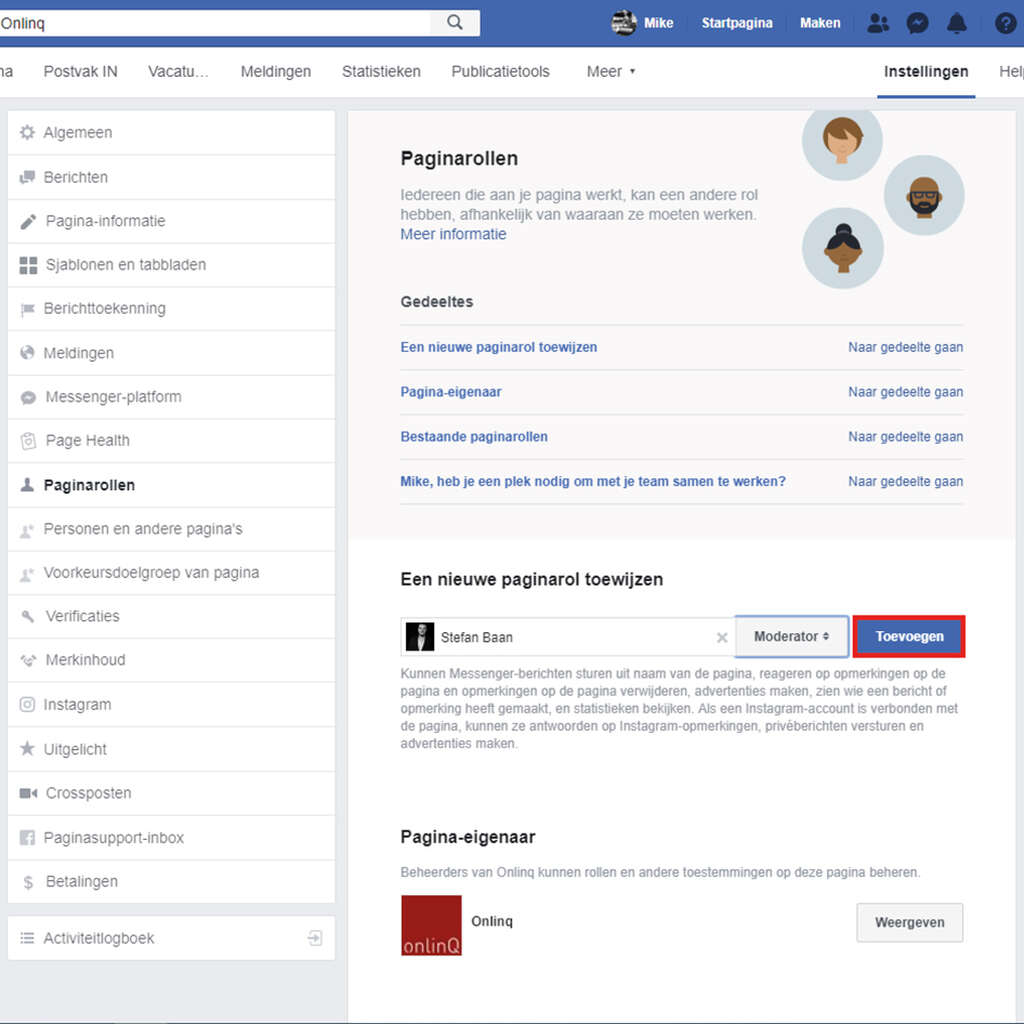1024x1024 pixels.
Task: Open the Messenger icon in top bar
Action: tap(917, 23)
